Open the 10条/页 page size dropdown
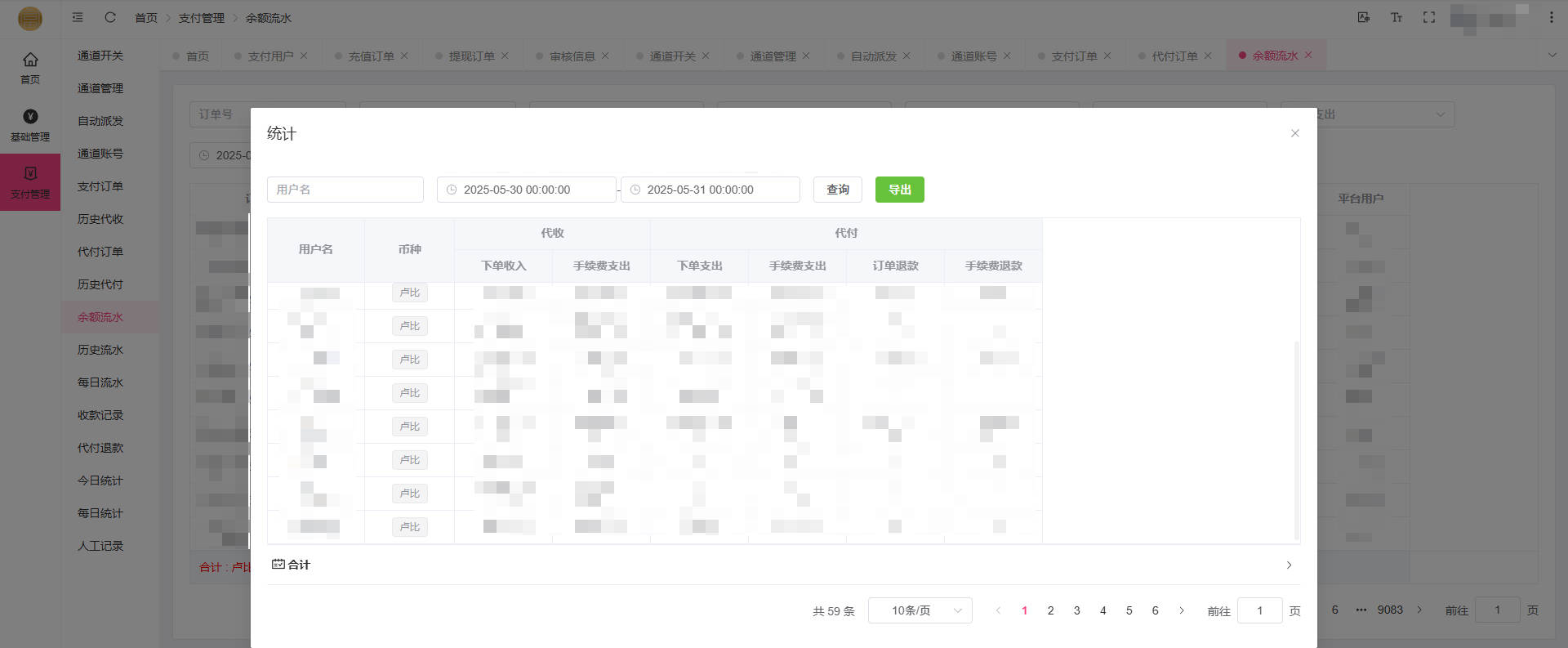 [920, 610]
